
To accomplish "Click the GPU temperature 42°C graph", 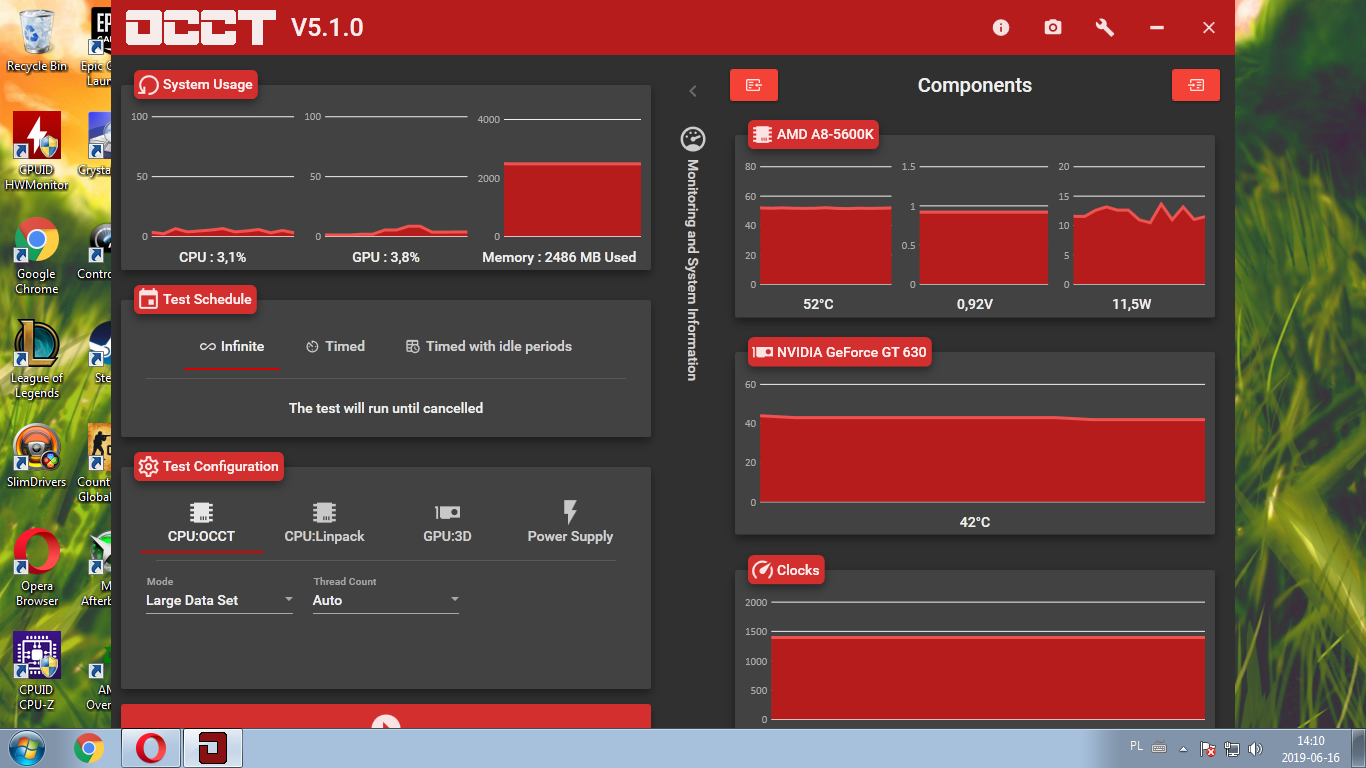I will 982,443.
